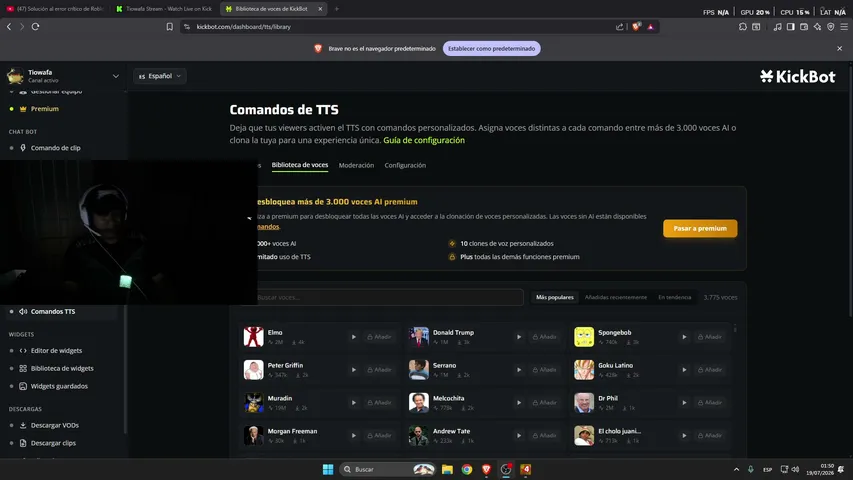Open Descargar VODs in sidebar

point(54,426)
